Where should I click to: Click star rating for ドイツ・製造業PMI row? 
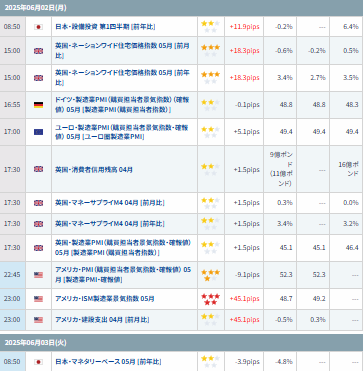pyautogui.click(x=210, y=105)
